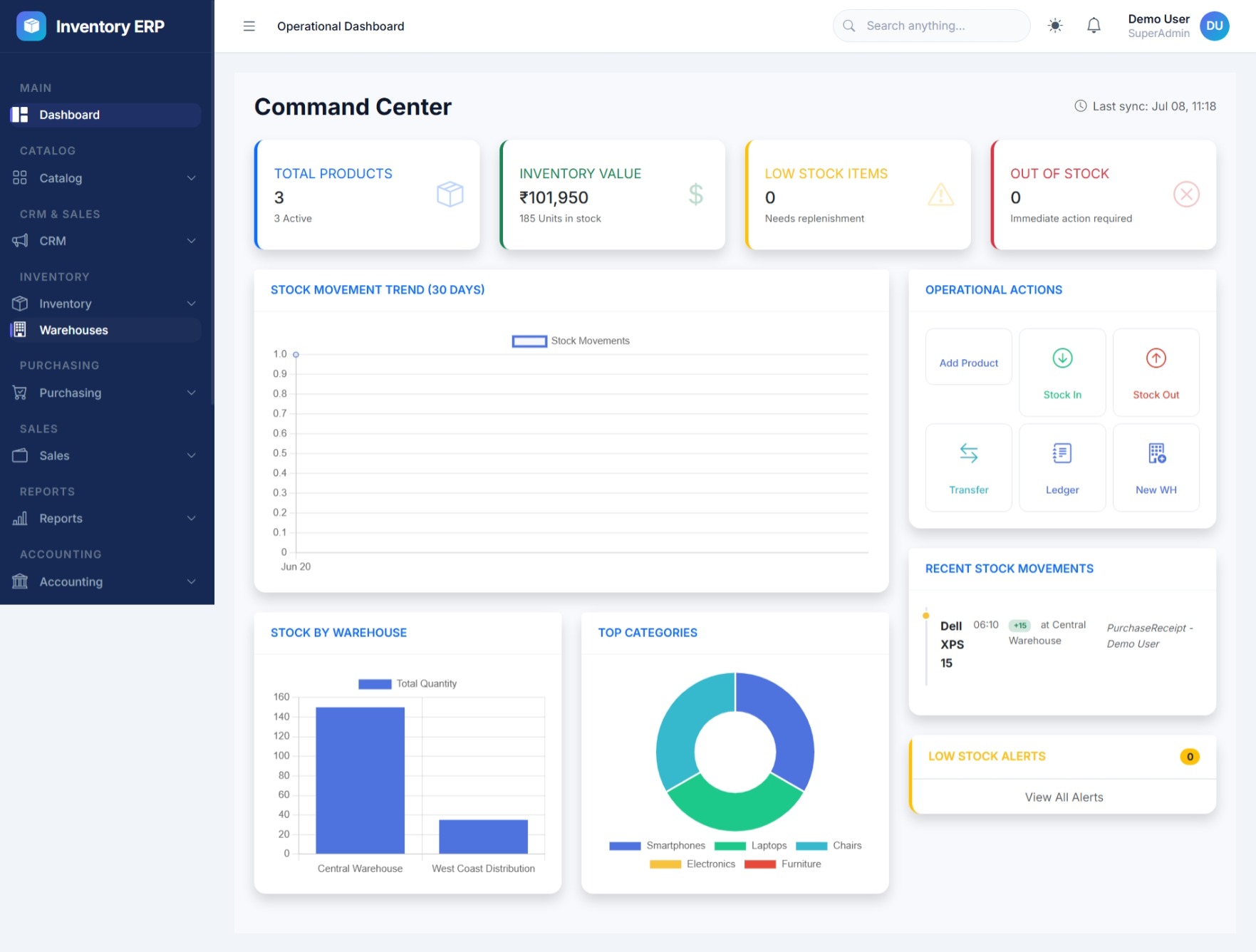The width and height of the screenshot is (1256, 952).
Task: Expand the Reports chevron
Action: tap(191, 518)
